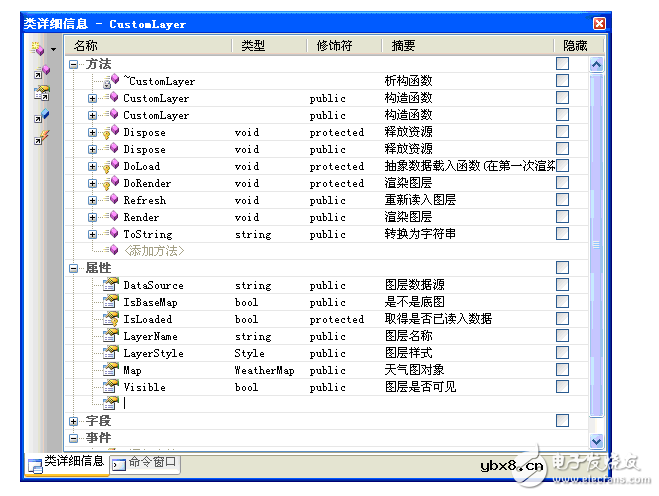Image resolution: width=659 pixels, height=496 pixels.
Task: Tick hide checkbox for ~CustomLayer row
Action: (x=562, y=80)
